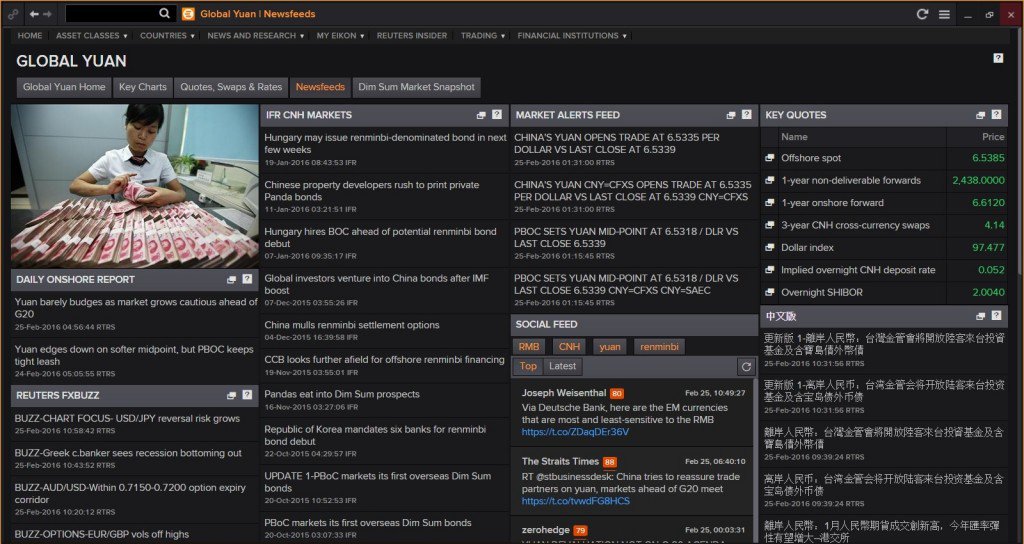Open Pandas eat into Dim Sum prospects
This screenshot has width=1024, height=544.
coord(342,394)
